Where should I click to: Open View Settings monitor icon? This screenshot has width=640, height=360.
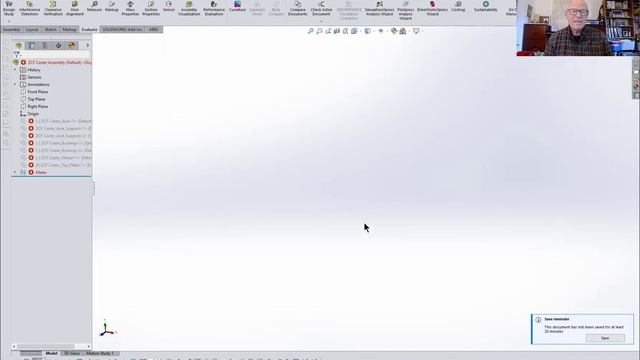pos(416,31)
